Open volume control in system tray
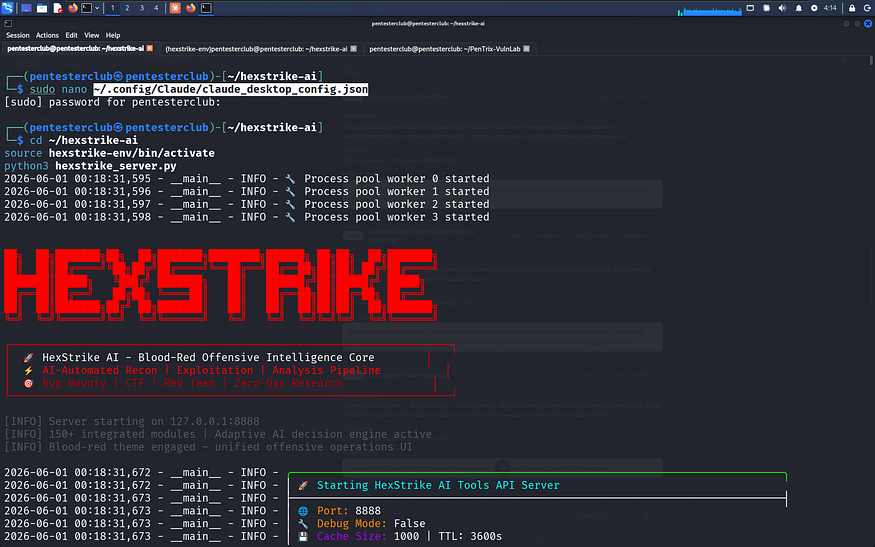The height and width of the screenshot is (547, 875). tap(782, 8)
